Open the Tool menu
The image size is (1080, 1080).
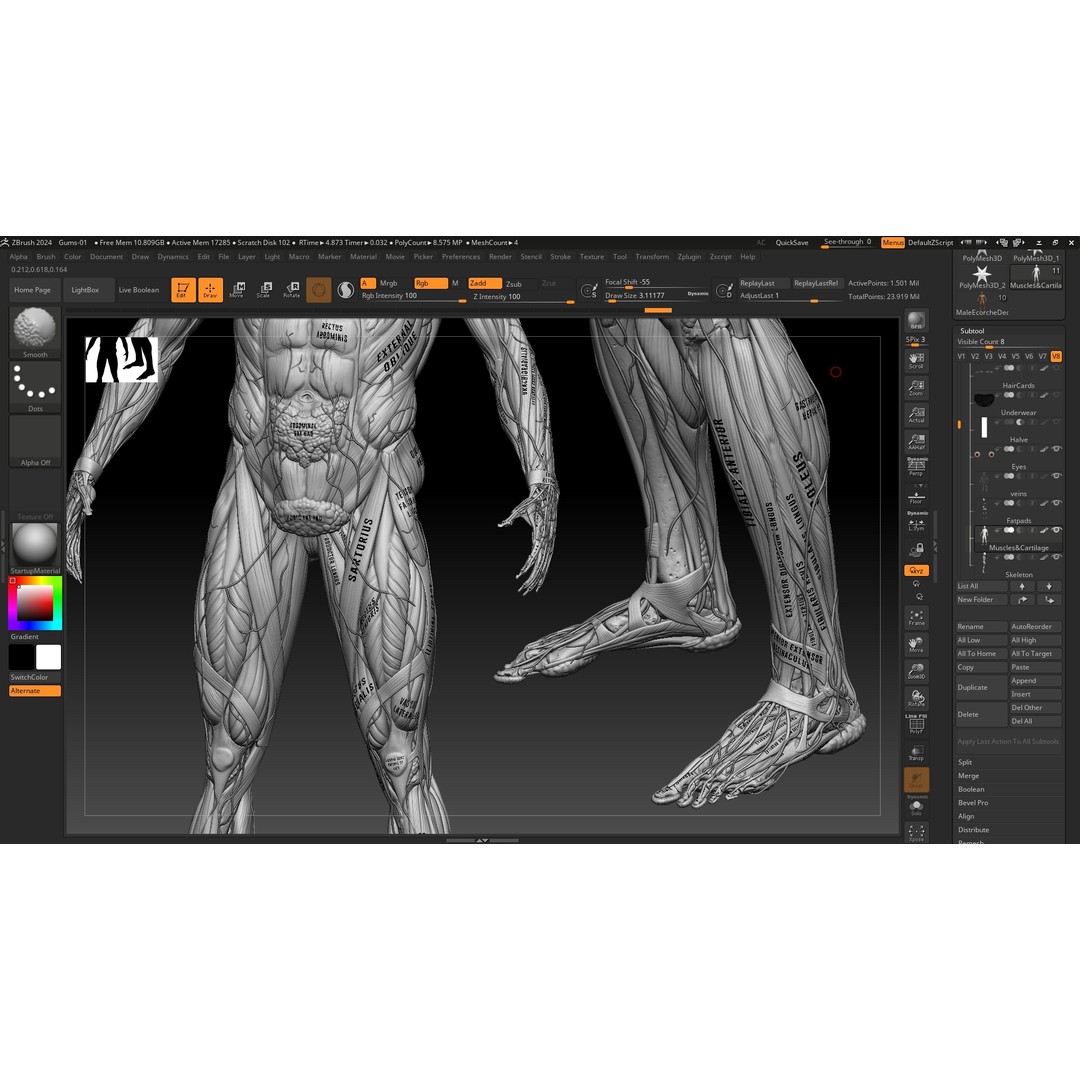(x=620, y=256)
